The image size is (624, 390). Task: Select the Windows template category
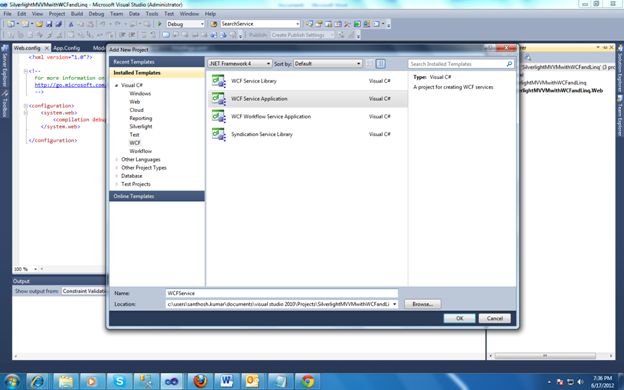(x=140, y=94)
